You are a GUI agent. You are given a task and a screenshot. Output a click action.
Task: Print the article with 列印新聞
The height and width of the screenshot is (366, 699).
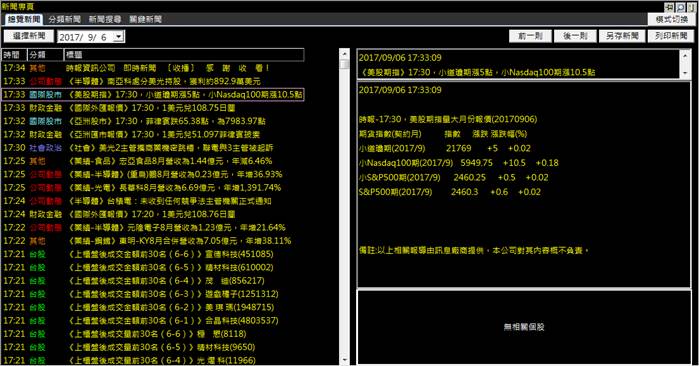click(x=670, y=36)
